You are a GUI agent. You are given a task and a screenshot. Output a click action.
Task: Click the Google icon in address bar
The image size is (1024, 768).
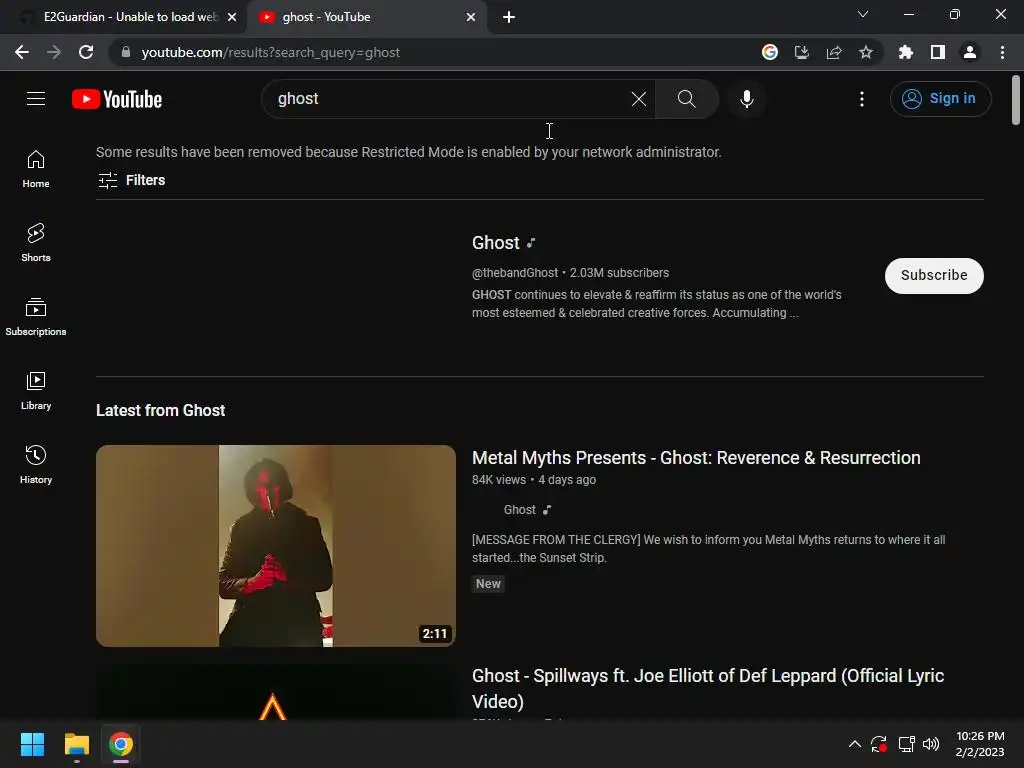point(770,52)
